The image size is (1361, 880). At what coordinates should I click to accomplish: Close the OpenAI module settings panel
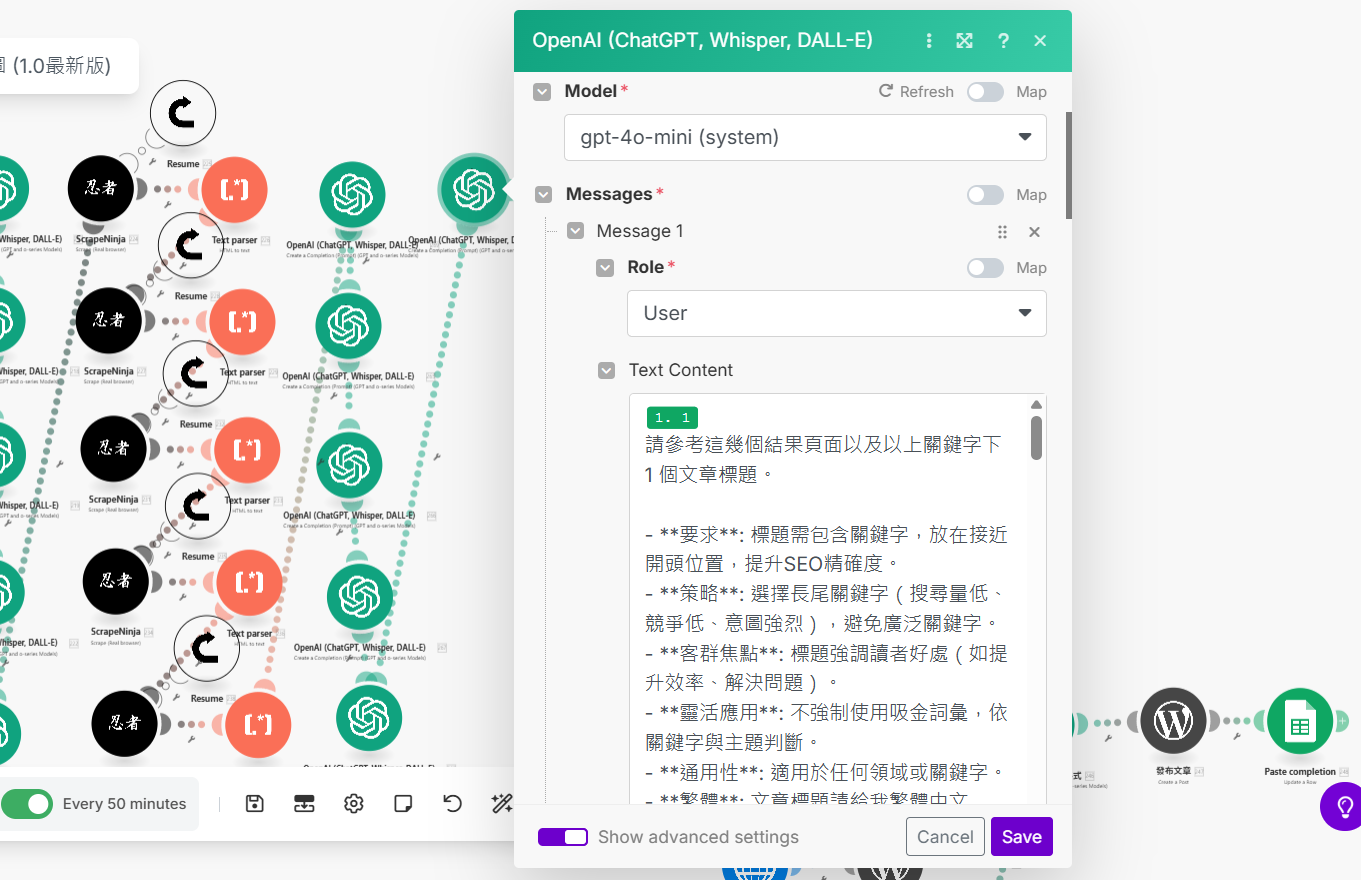(x=1040, y=41)
